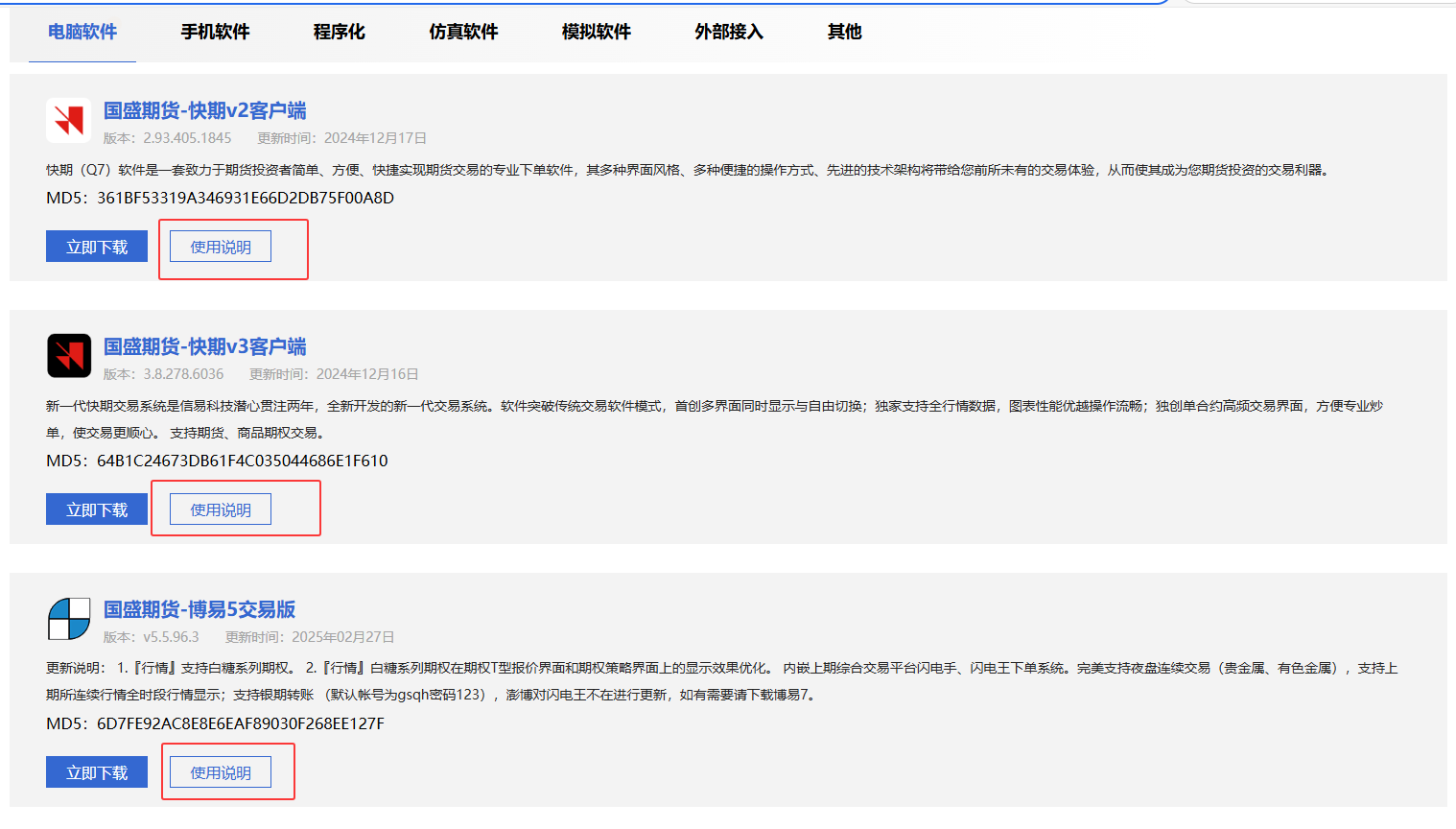1456x829 pixels.
Task: Click the update date 2024年12月16日
Action: coord(367,374)
